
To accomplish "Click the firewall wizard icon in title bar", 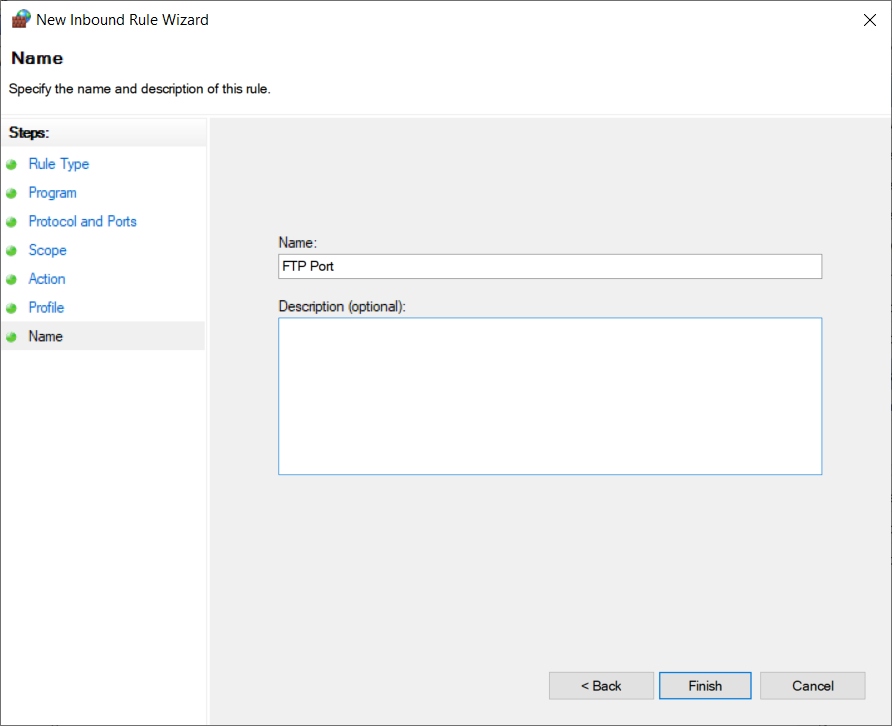I will pyautogui.click(x=20, y=19).
